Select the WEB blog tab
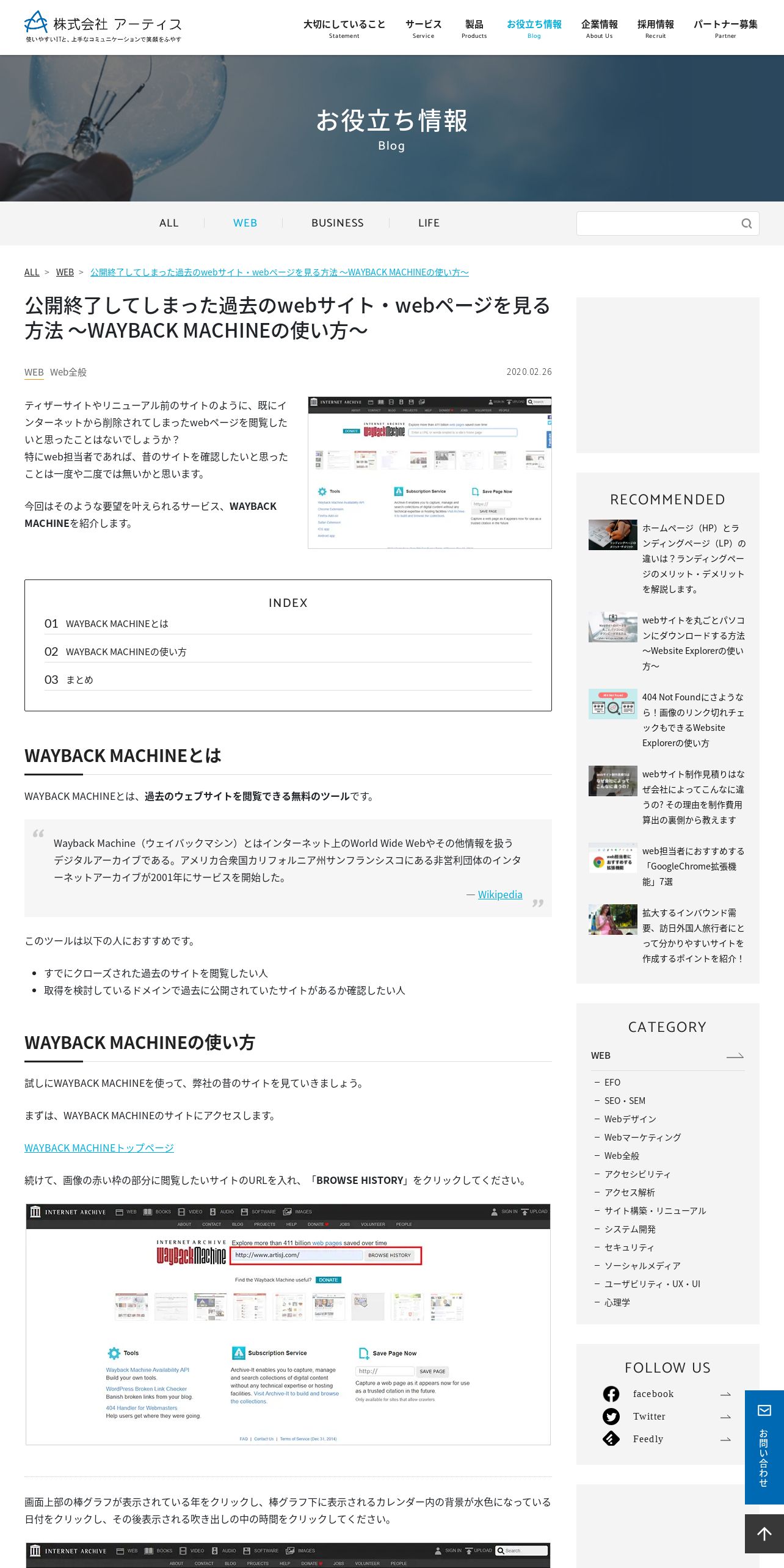 pyautogui.click(x=245, y=223)
